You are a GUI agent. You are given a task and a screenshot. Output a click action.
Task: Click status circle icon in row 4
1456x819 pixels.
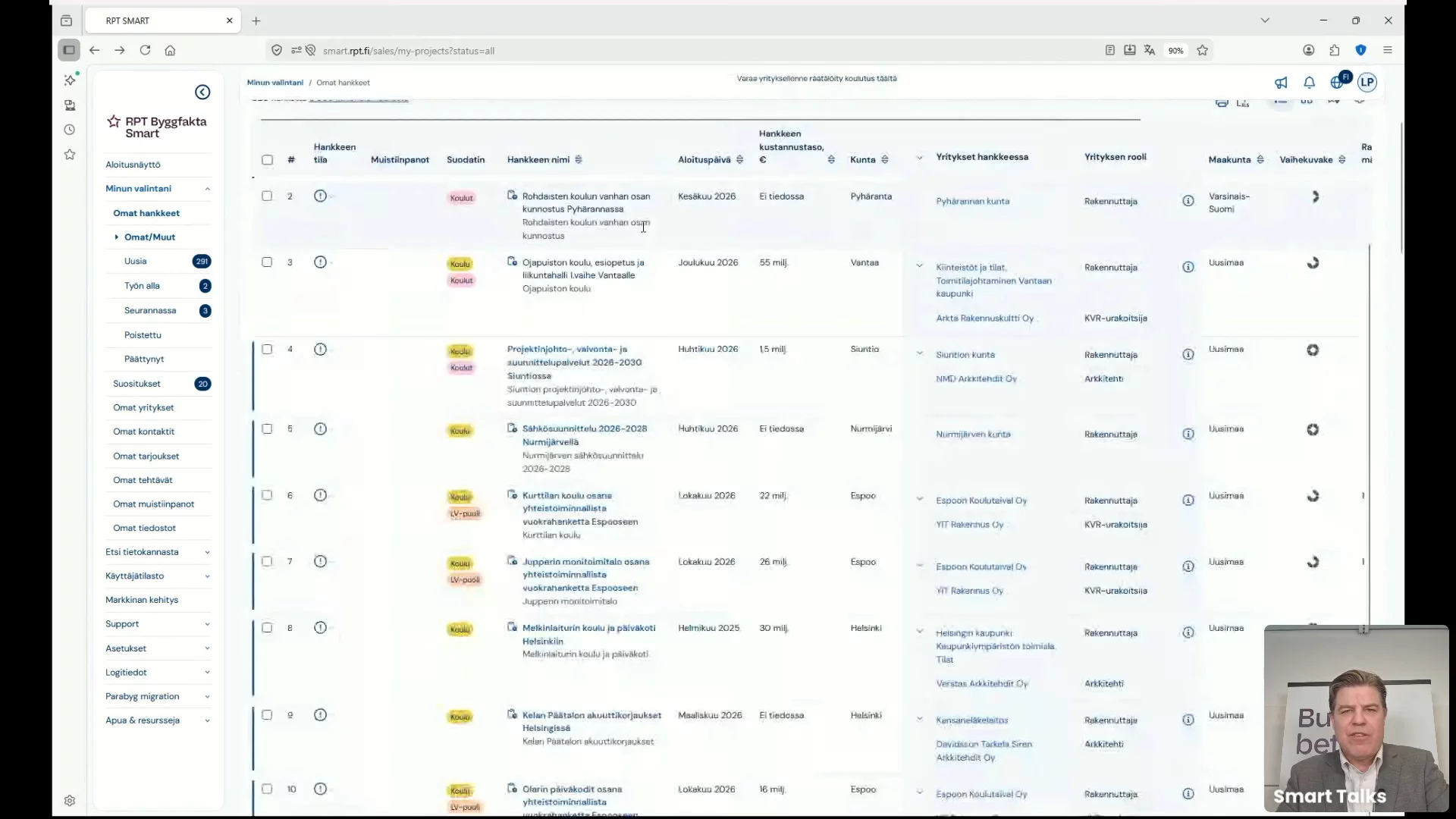click(320, 350)
